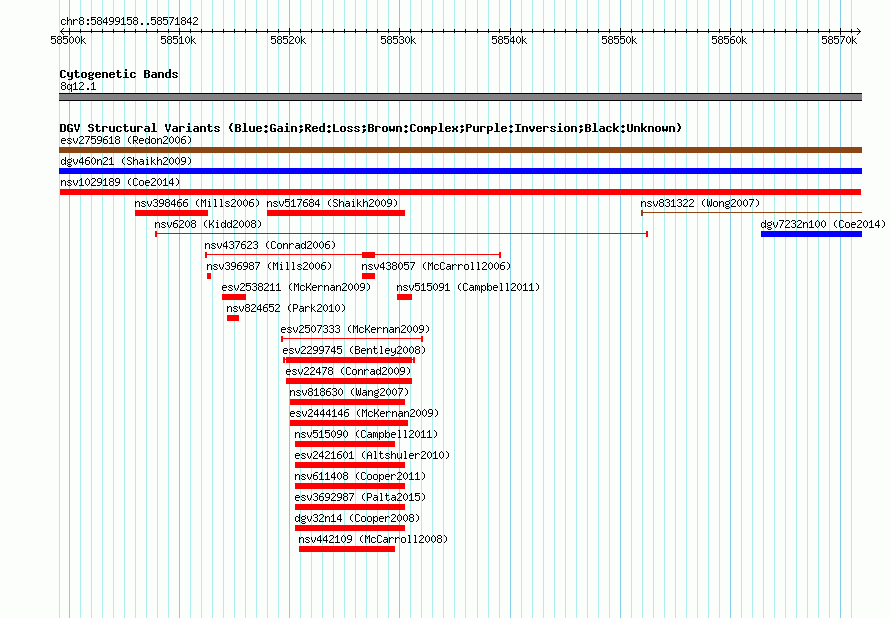This screenshot has height=618, width=890.
Task: Select the nsv515091 (Campbell2011) red bar
Action: [x=404, y=297]
